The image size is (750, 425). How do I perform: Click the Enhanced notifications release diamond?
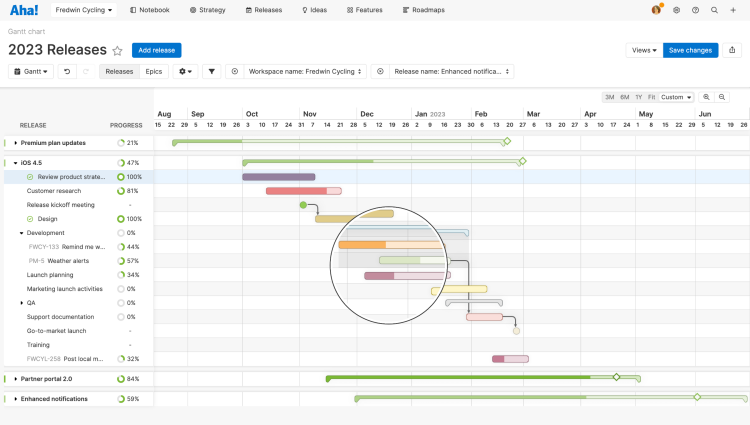pos(697,397)
